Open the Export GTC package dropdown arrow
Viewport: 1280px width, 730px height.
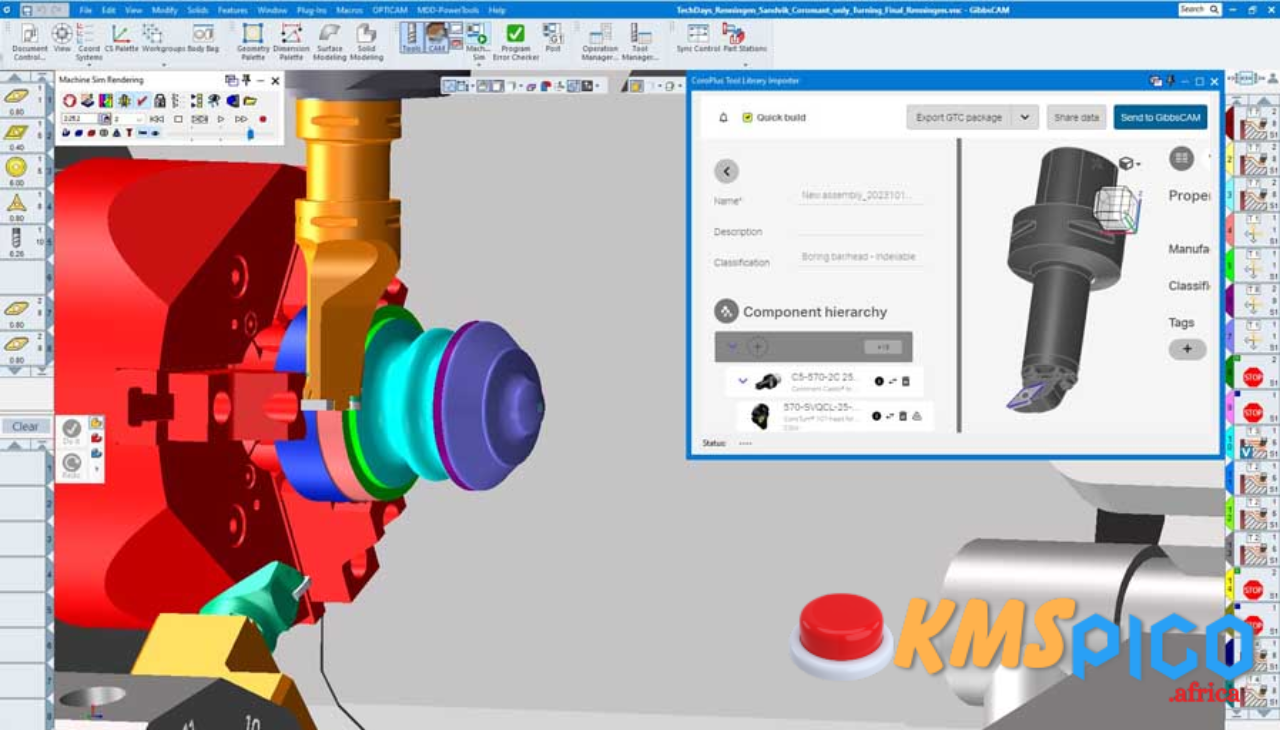click(x=1025, y=117)
